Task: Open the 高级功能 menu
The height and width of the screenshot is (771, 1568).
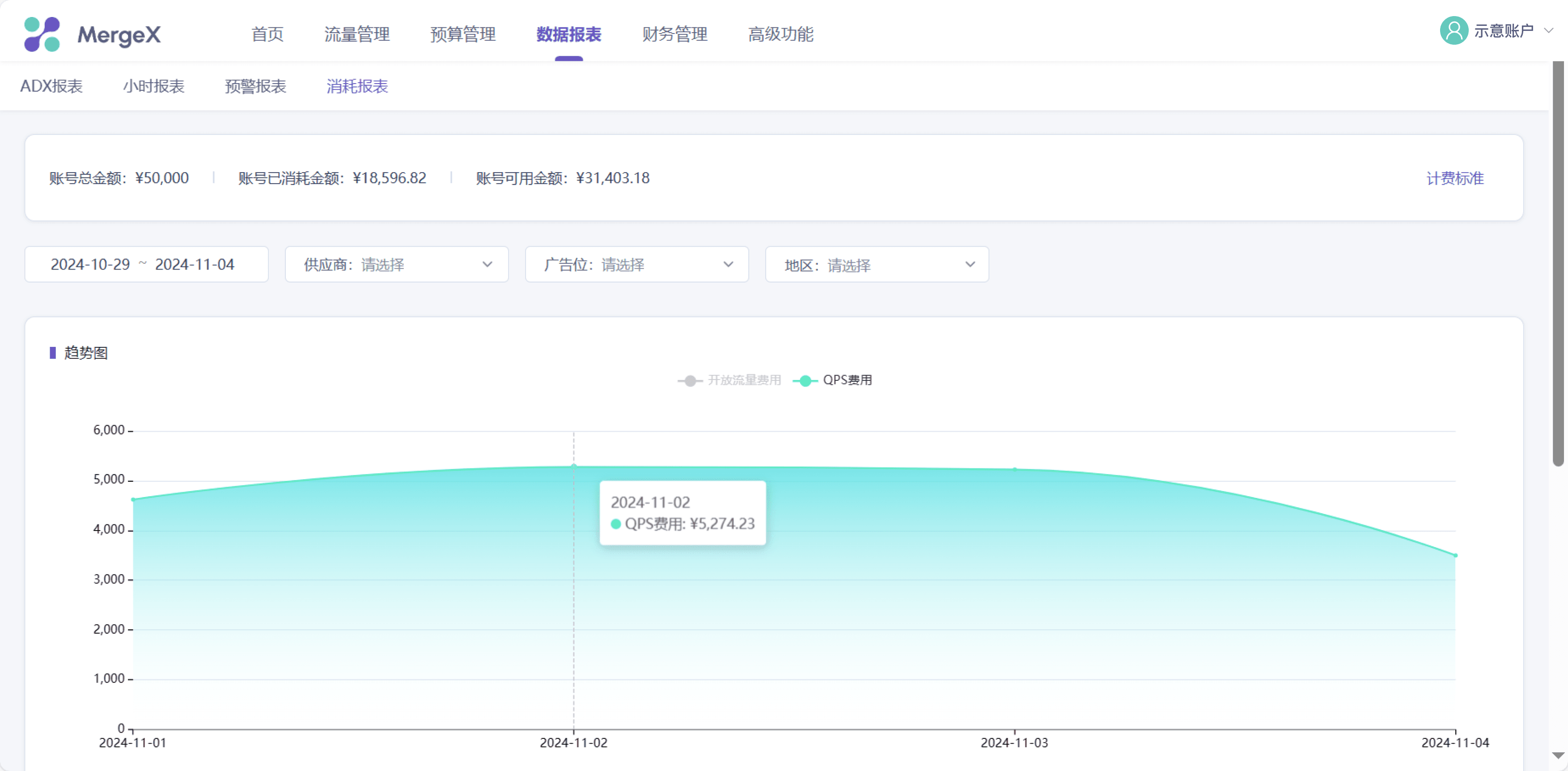Action: (x=780, y=34)
